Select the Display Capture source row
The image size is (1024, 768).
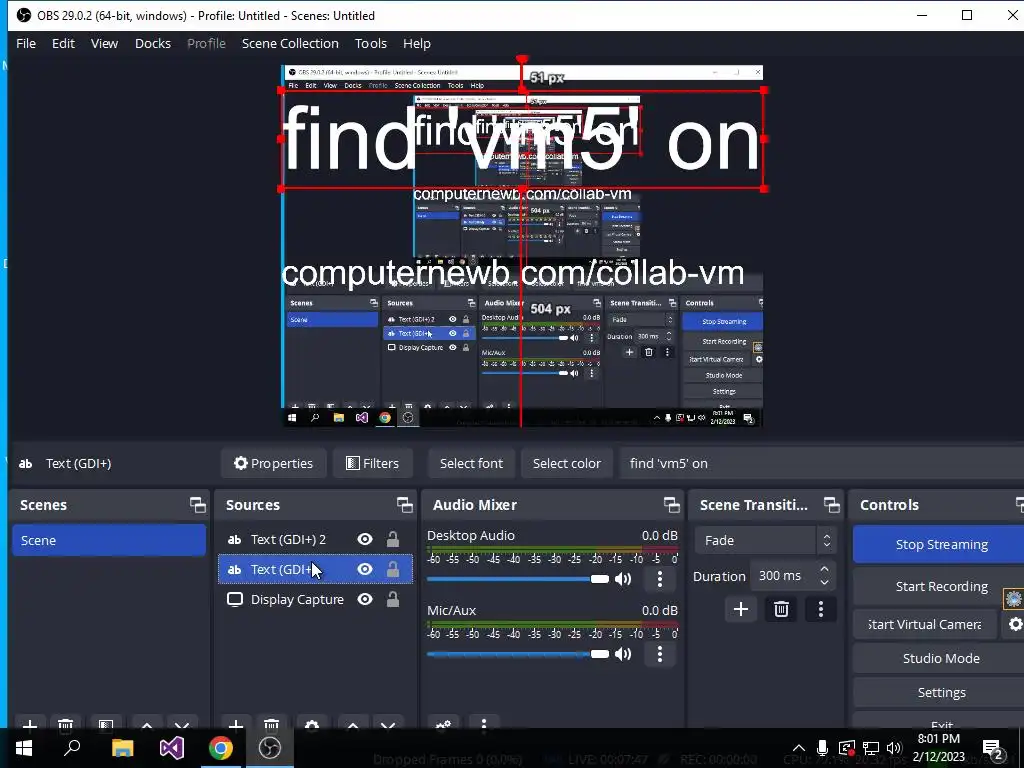click(315, 600)
